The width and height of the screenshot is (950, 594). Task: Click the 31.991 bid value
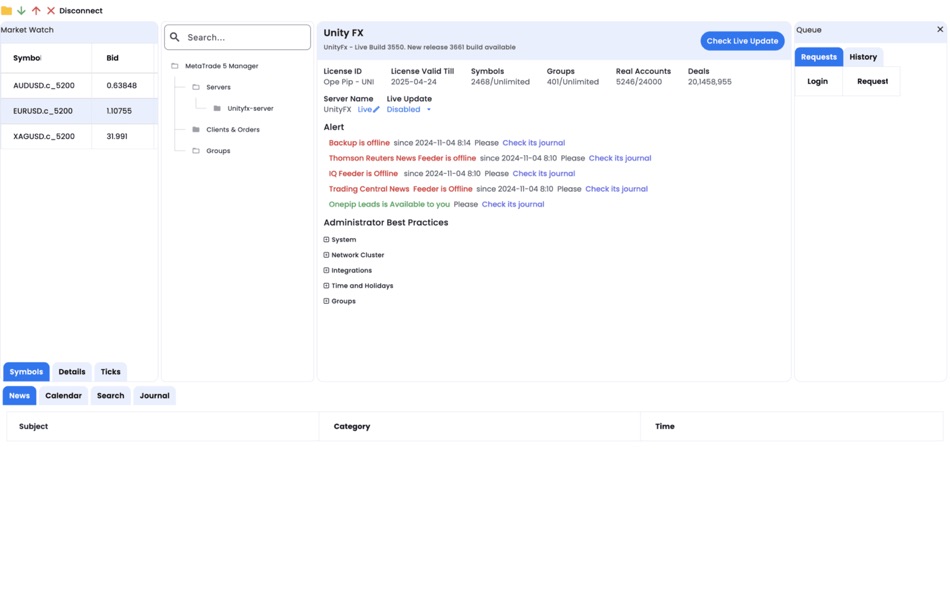(117, 136)
